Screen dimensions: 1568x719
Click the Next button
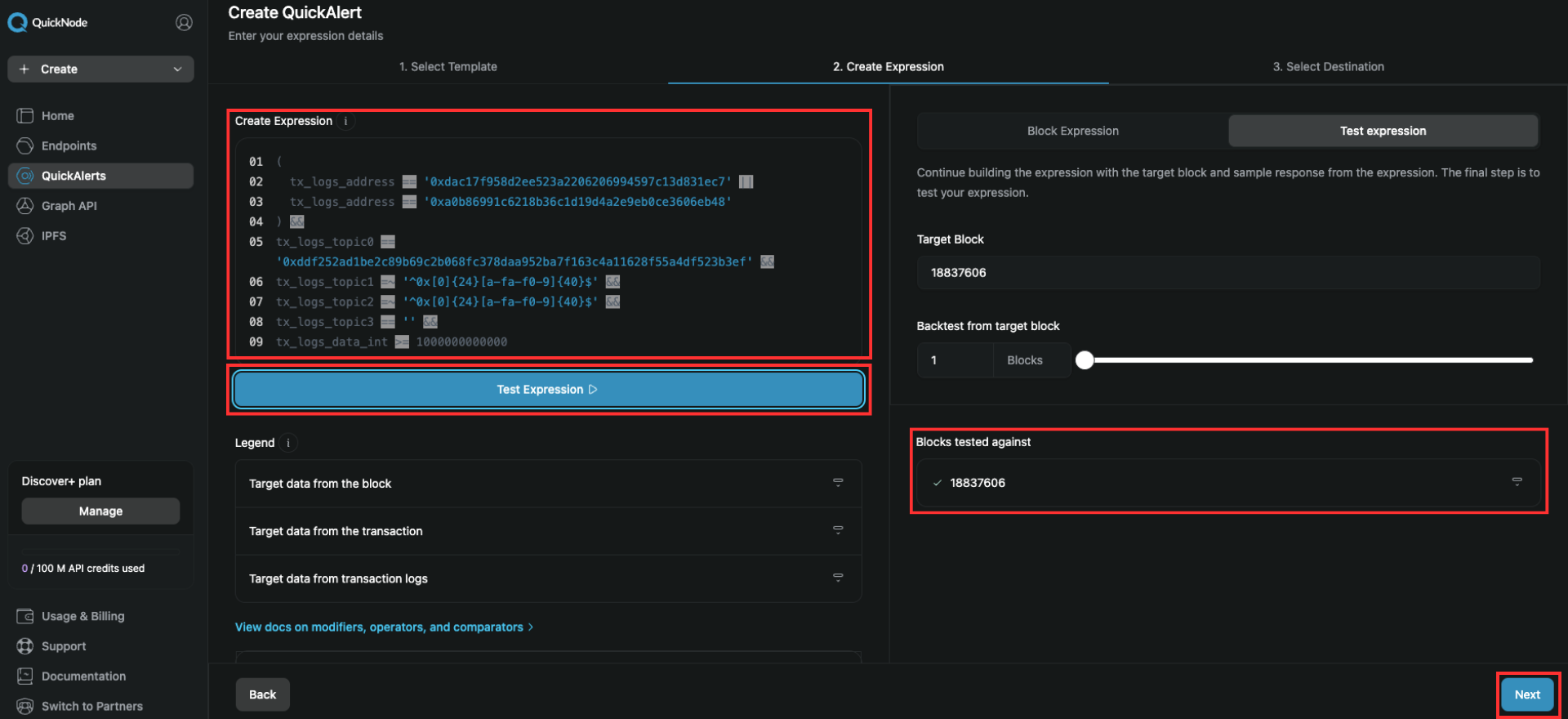coord(1527,694)
